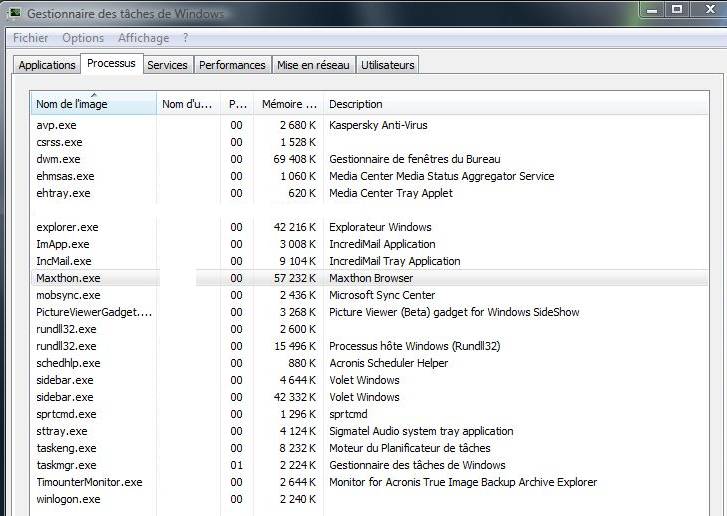
Task: Select the mobsync.exe process
Action: pyautogui.click(x=370, y=295)
